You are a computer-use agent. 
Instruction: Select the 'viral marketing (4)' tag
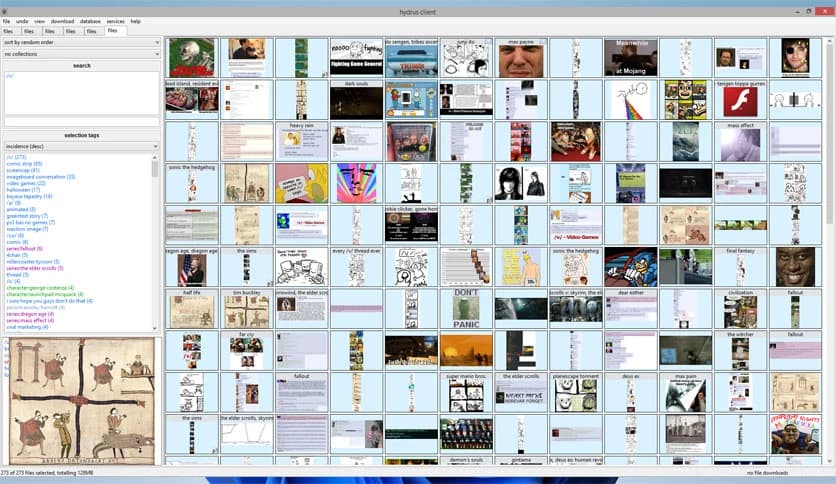coord(27,327)
